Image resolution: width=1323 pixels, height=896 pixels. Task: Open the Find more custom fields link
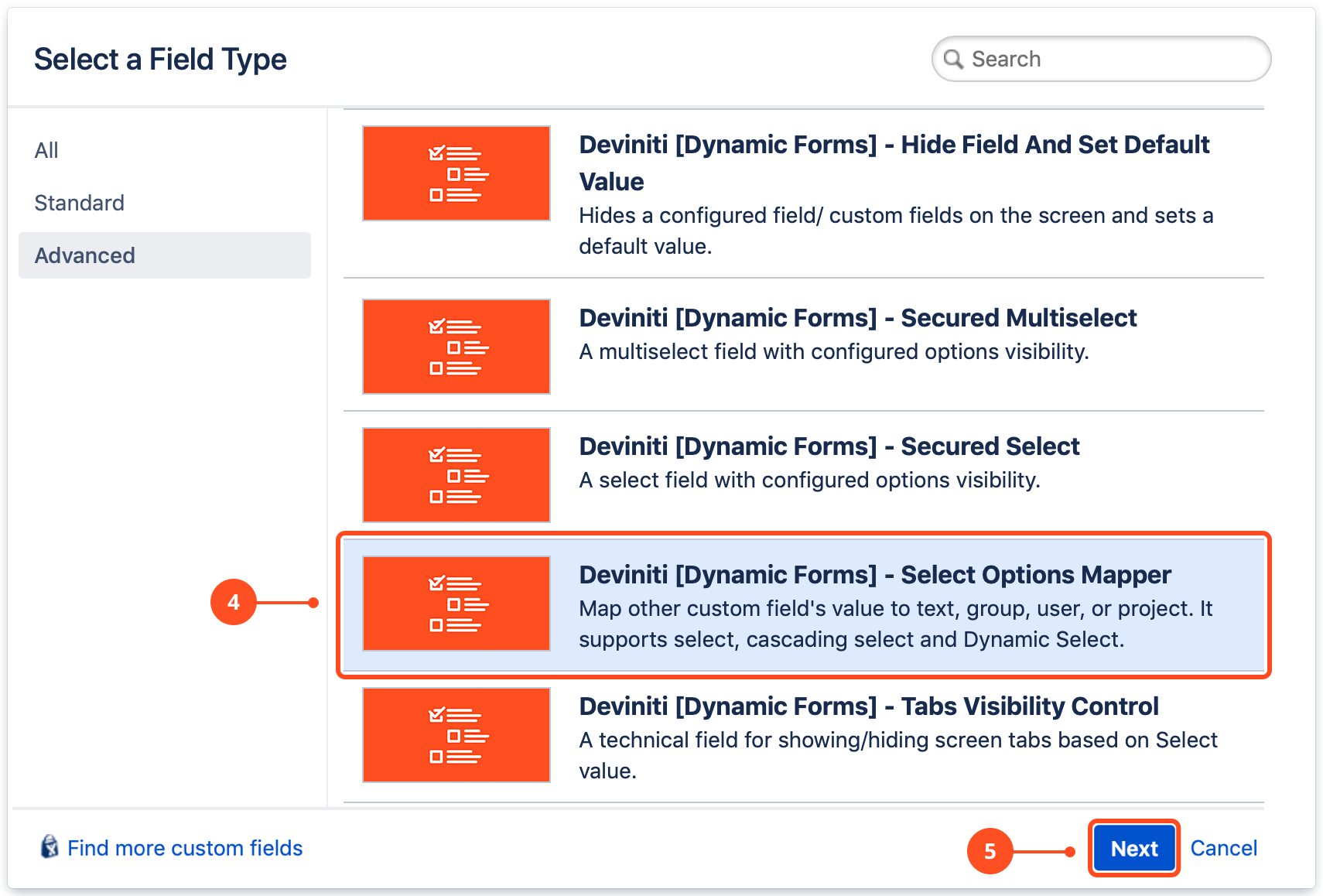click(185, 848)
